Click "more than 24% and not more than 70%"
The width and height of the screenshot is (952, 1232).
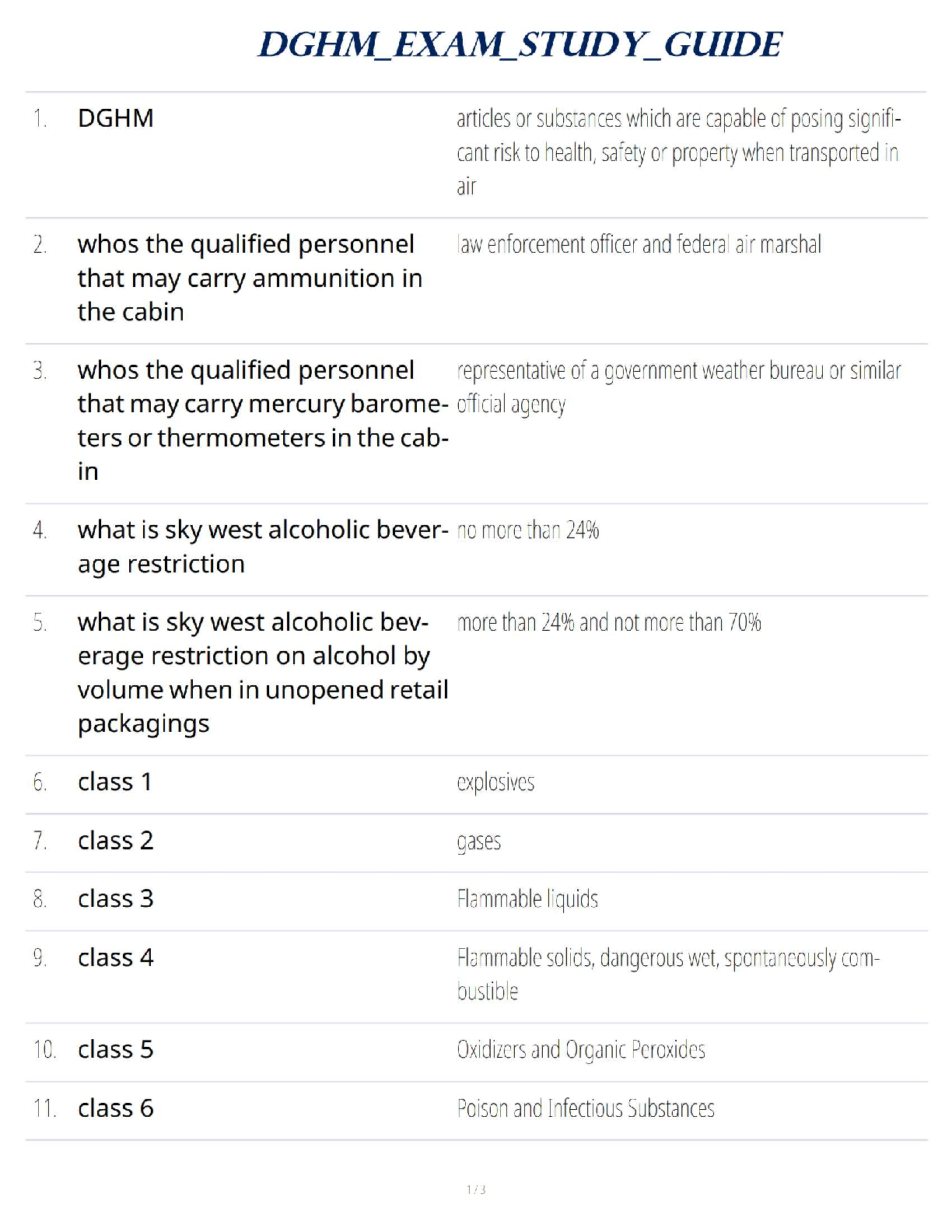[609, 622]
